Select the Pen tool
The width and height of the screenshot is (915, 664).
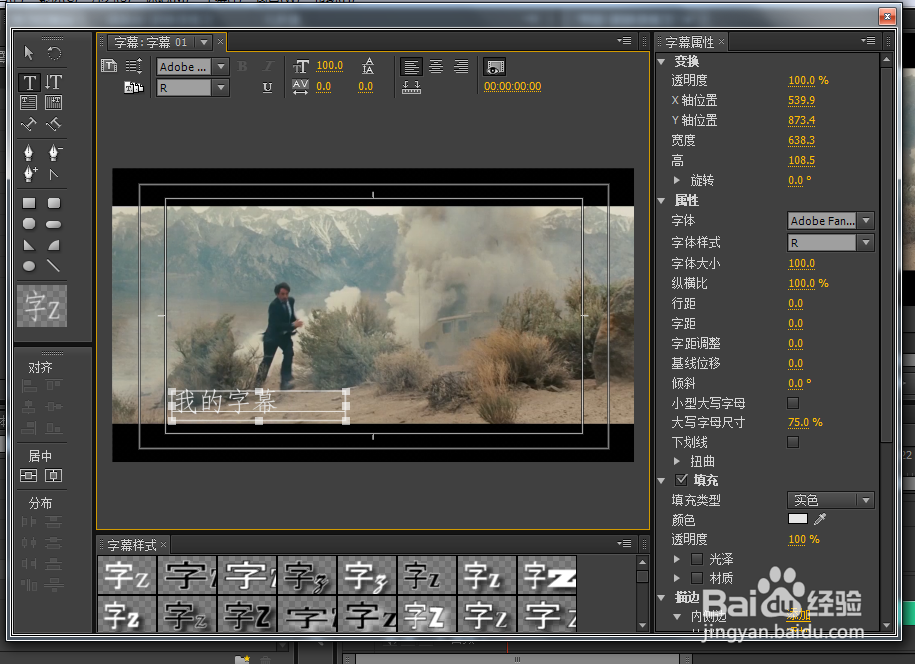pos(29,152)
